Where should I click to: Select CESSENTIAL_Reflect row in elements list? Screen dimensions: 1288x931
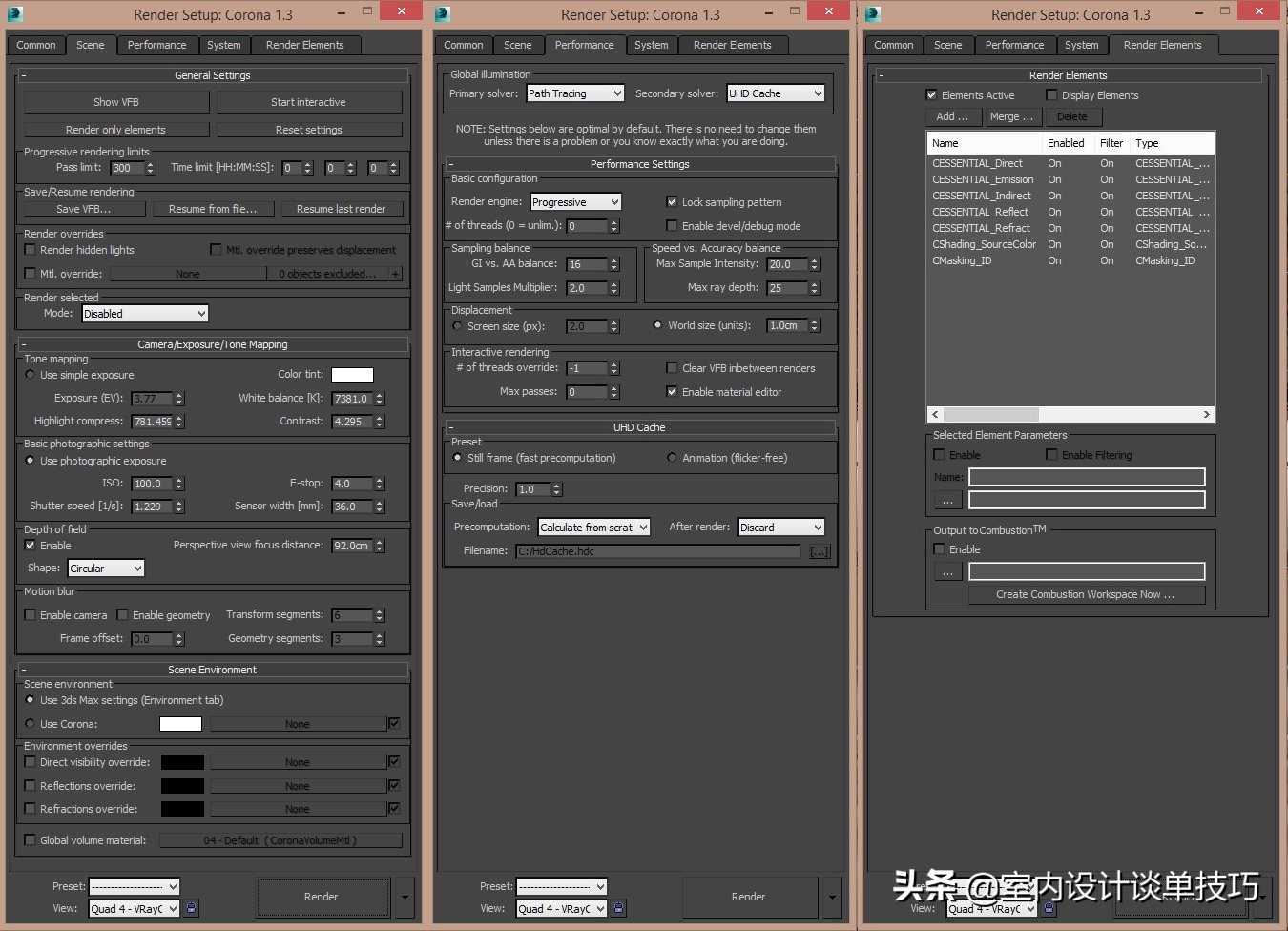click(980, 212)
